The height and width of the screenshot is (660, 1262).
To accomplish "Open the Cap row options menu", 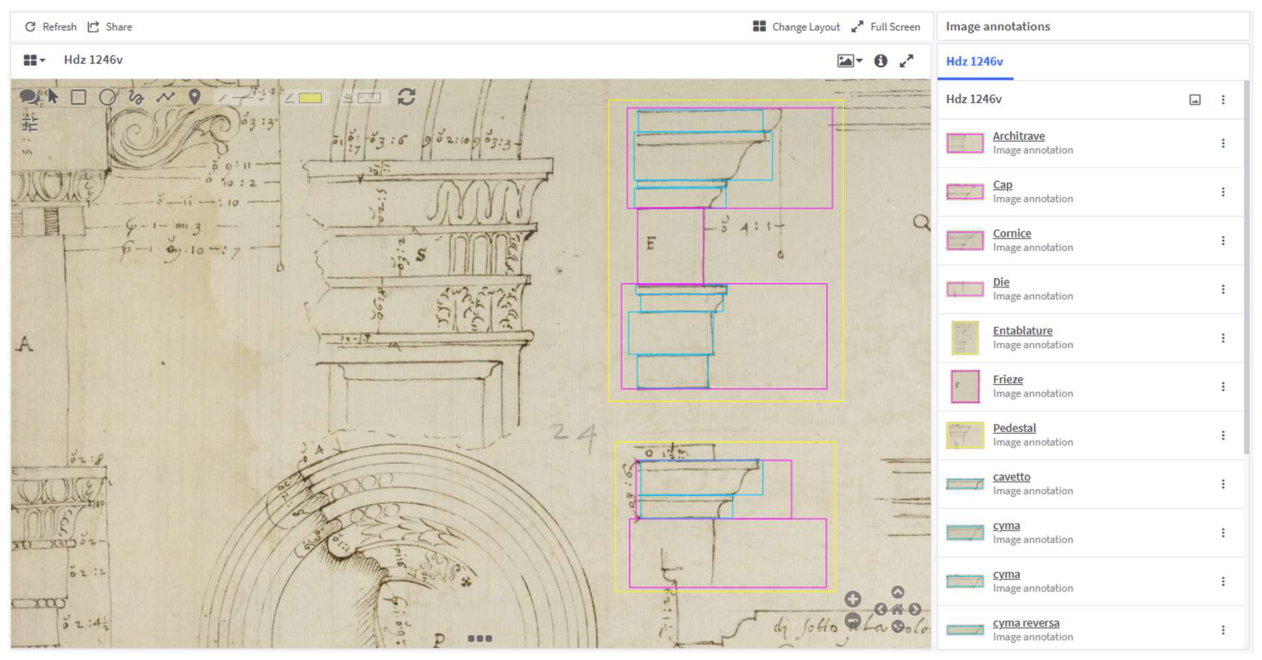I will pos(1223,192).
